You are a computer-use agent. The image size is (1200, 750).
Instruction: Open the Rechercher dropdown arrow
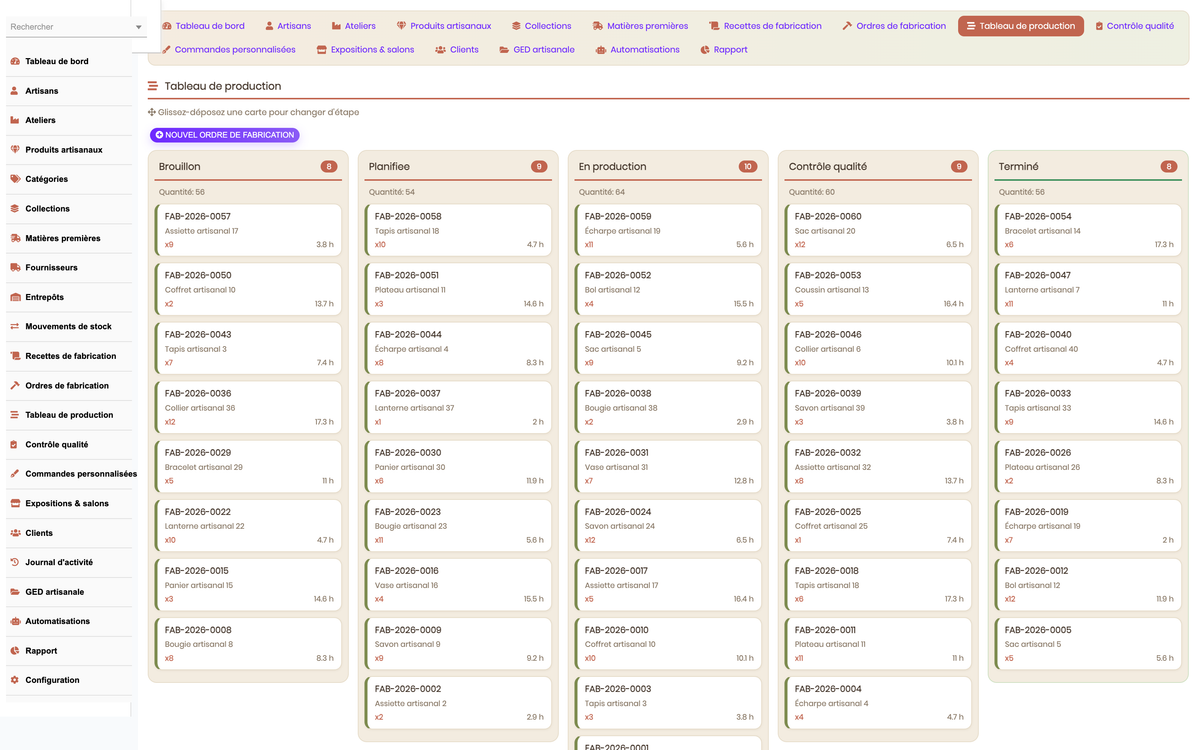(138, 27)
